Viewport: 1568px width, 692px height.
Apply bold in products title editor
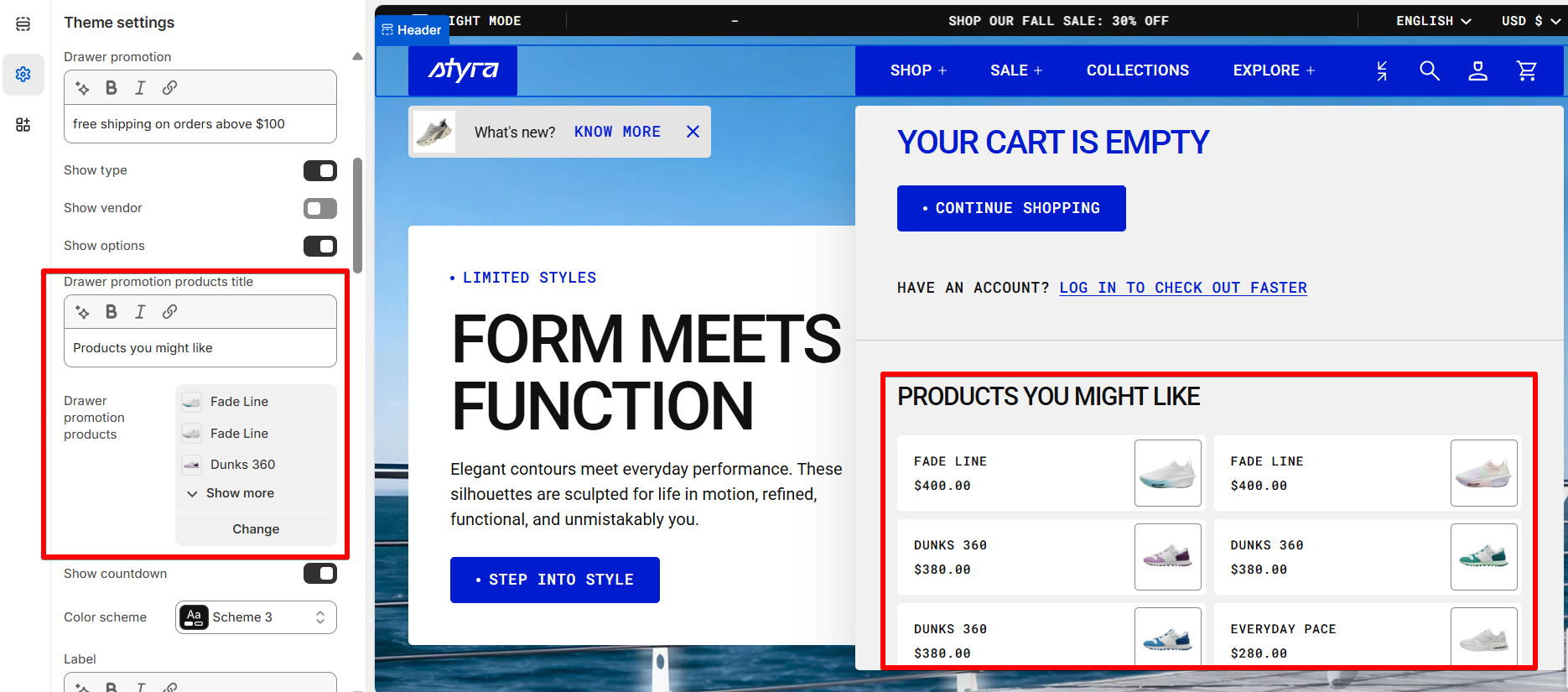coord(111,312)
